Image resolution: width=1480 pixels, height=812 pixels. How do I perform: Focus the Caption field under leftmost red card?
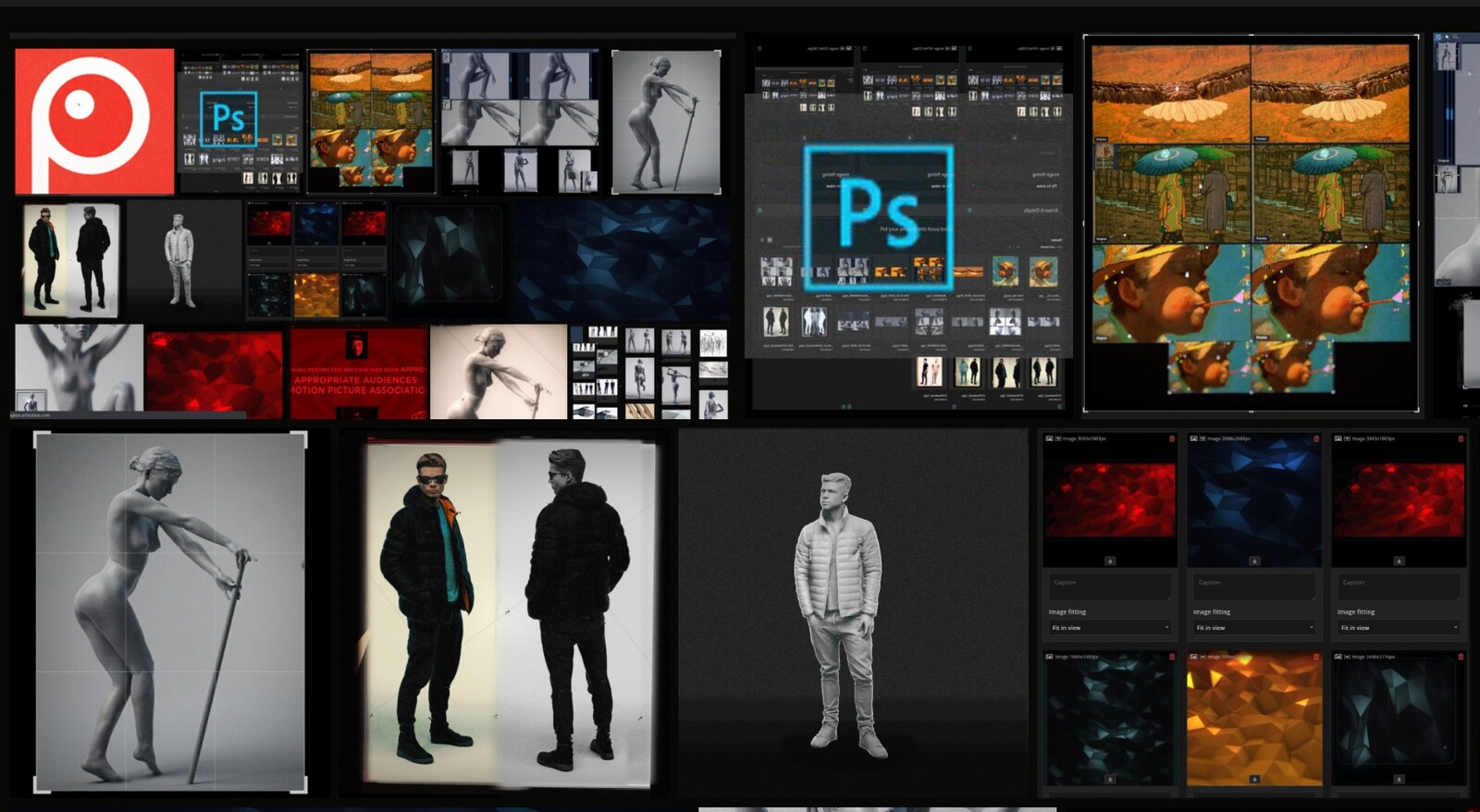[1110, 585]
